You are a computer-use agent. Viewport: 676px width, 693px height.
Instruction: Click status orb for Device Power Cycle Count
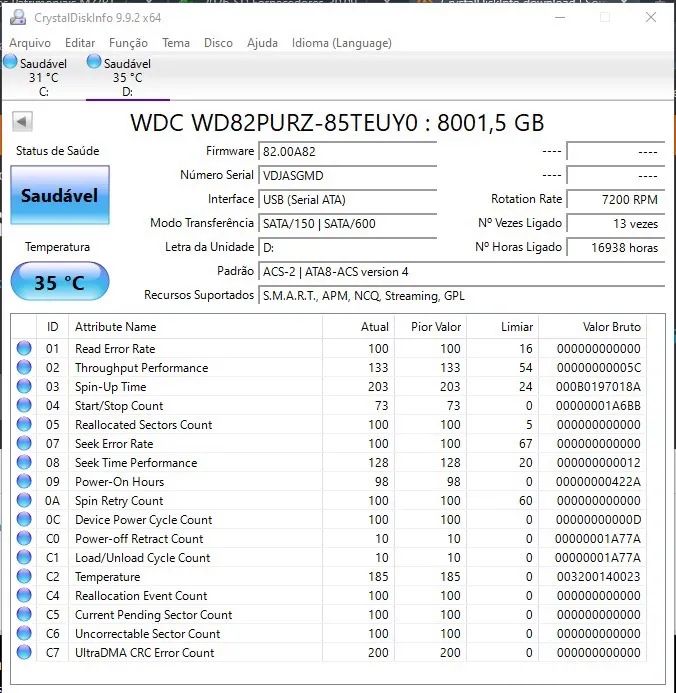(24, 519)
